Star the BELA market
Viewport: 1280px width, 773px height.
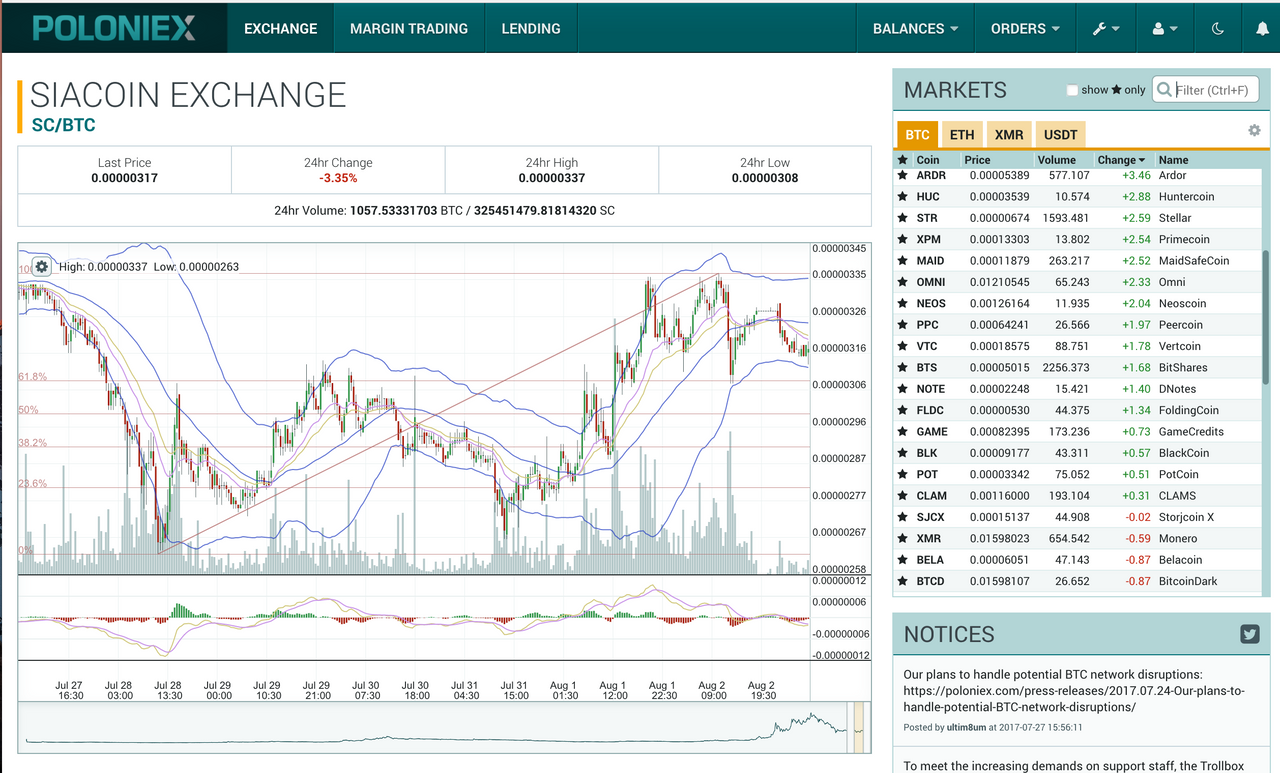(903, 560)
